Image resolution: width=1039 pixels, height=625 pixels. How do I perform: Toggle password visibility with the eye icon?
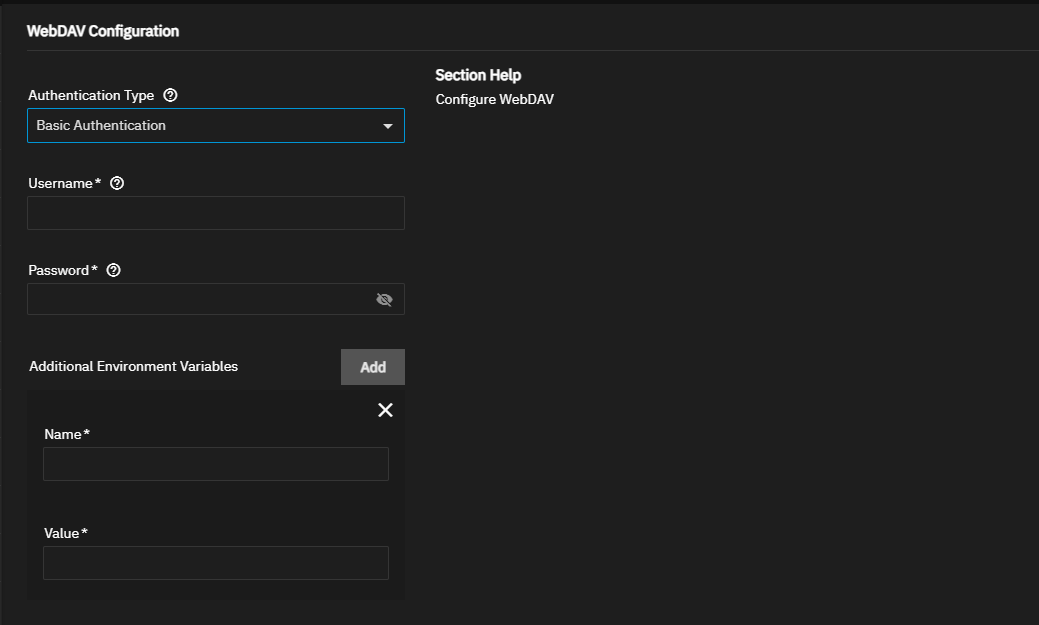pos(384,299)
